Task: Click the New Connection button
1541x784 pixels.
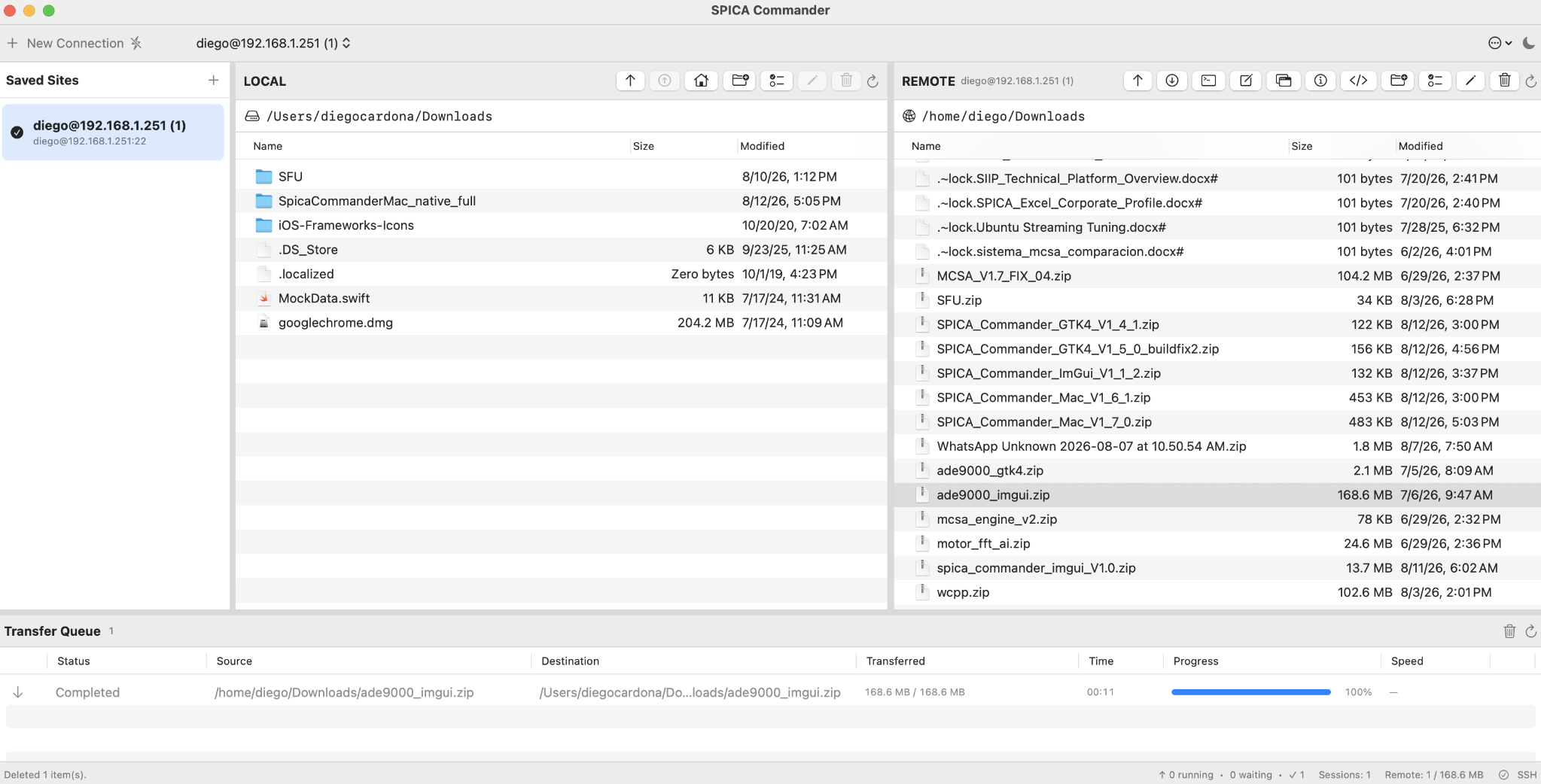Action: point(65,43)
